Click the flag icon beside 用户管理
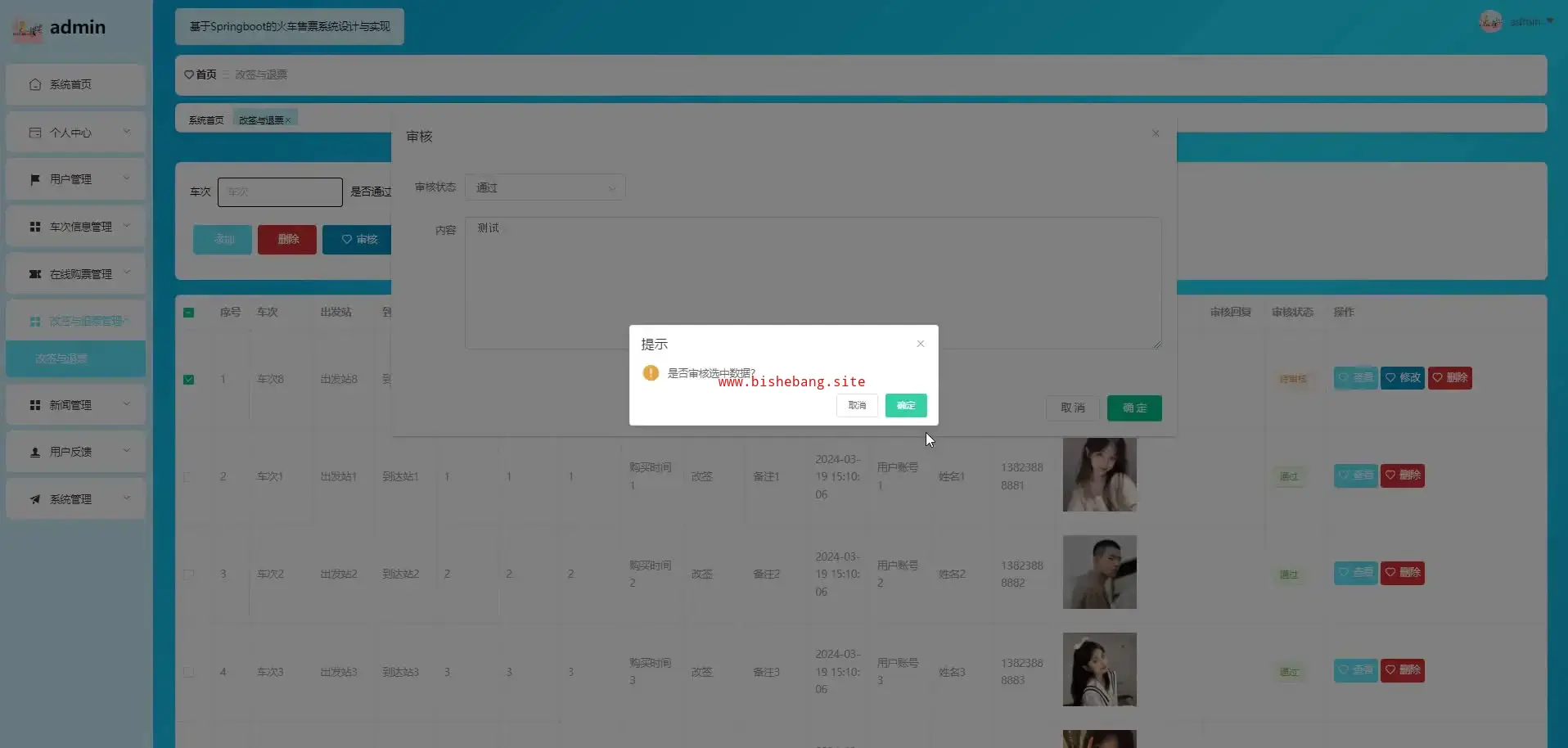The height and width of the screenshot is (748, 1568). point(35,179)
